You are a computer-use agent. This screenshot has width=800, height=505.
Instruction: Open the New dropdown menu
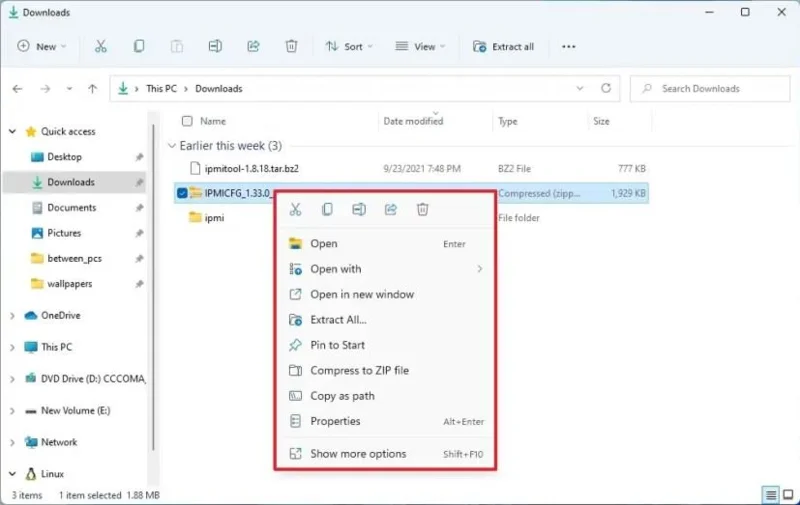point(42,46)
